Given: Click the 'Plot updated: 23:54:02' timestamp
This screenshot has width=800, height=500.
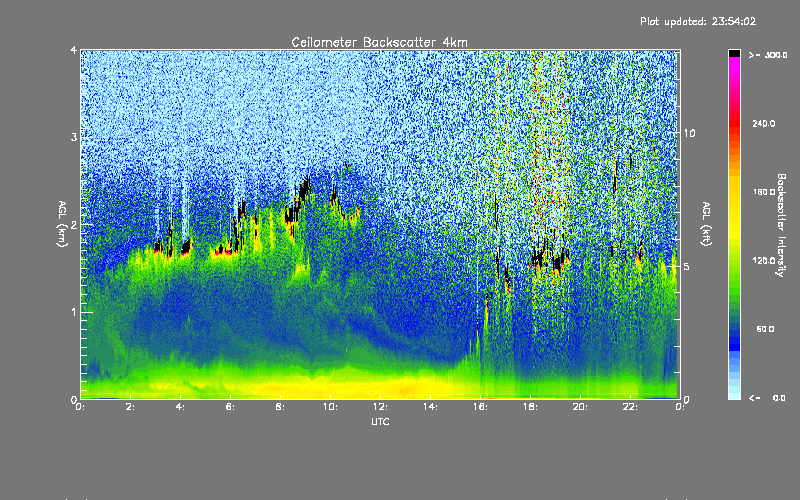Looking at the screenshot, I should pyautogui.click(x=698, y=21).
